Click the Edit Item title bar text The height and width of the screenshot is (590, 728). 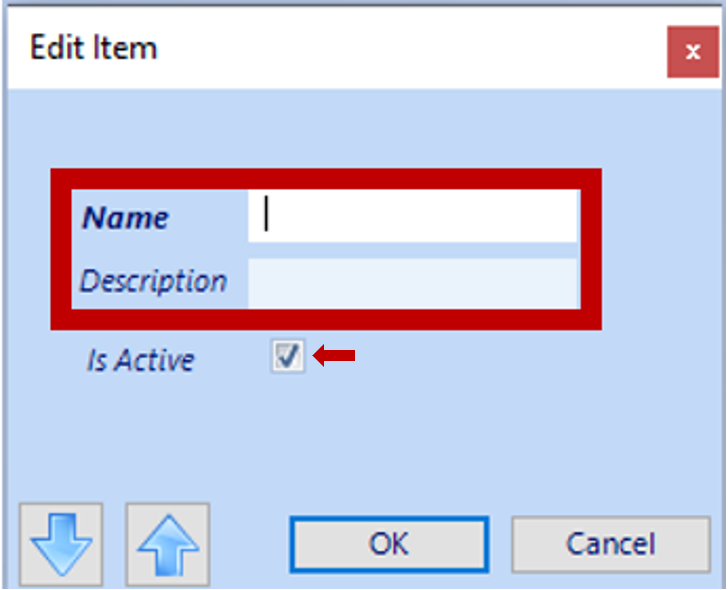pyautogui.click(x=93, y=47)
